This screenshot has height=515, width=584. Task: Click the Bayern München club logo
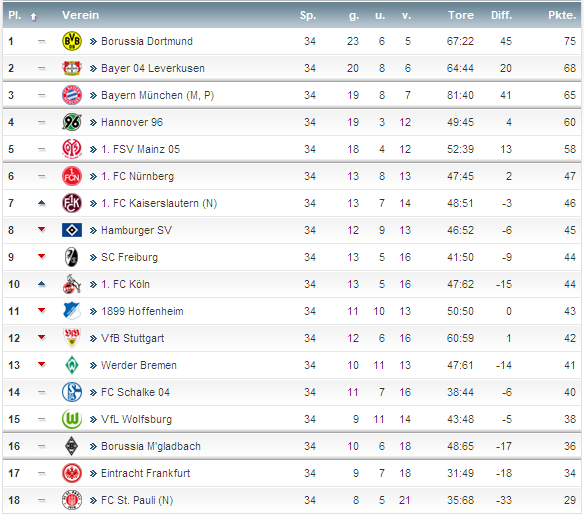72,95
